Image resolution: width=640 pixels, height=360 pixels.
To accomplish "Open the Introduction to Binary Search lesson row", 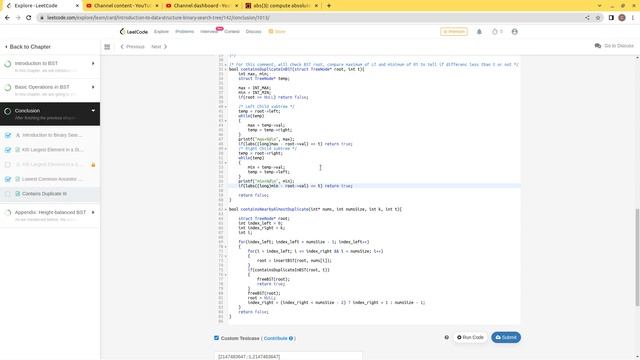I will (50, 135).
